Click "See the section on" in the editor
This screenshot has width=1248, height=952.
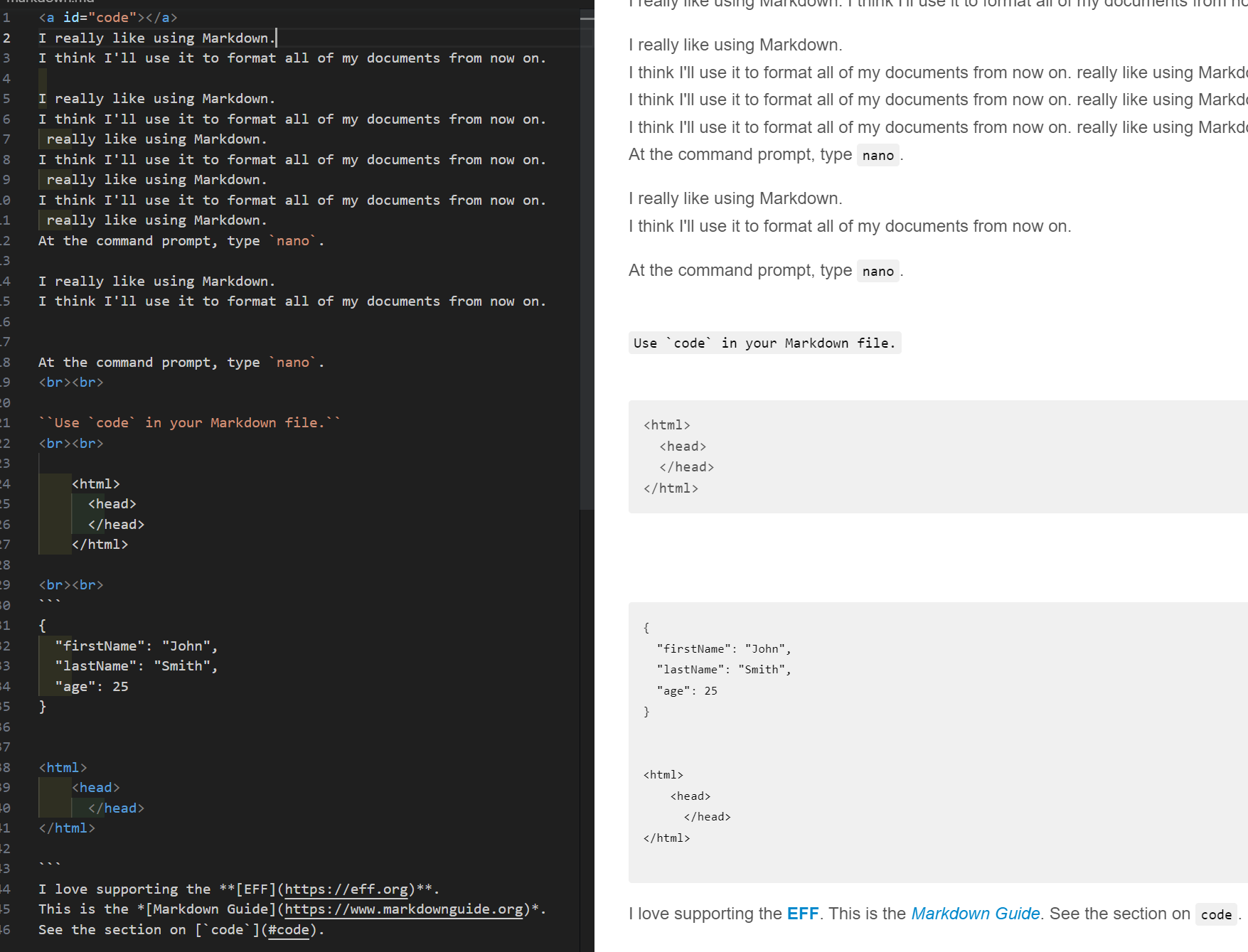coord(112,930)
